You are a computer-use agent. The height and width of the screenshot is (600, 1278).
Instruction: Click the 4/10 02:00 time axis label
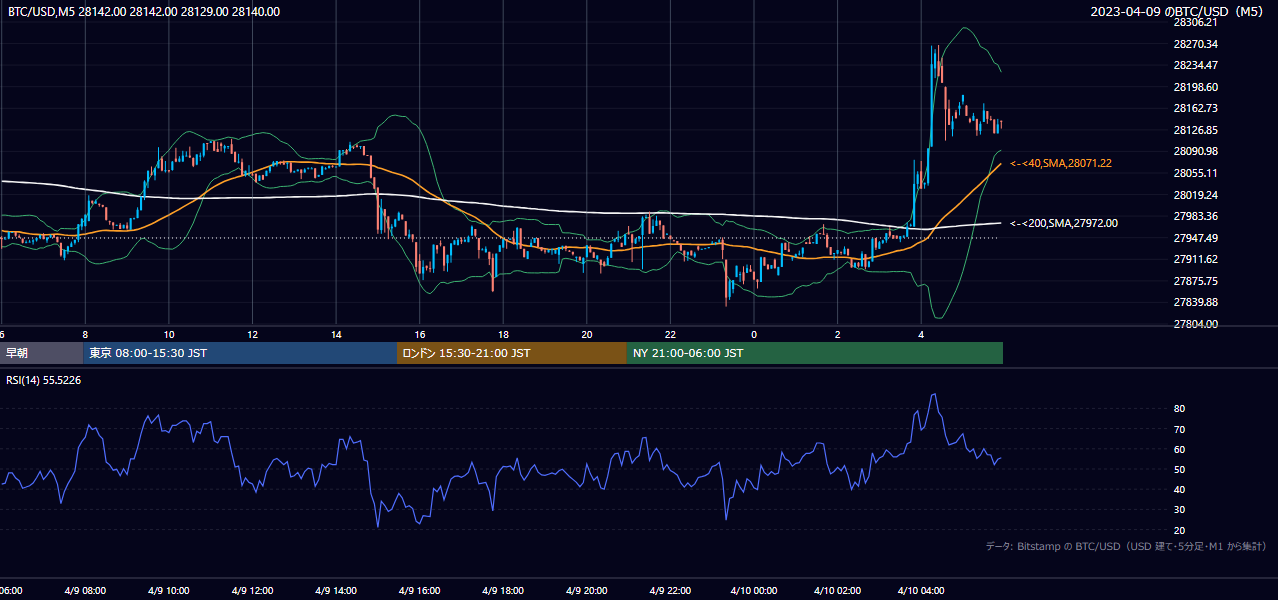click(x=837, y=591)
